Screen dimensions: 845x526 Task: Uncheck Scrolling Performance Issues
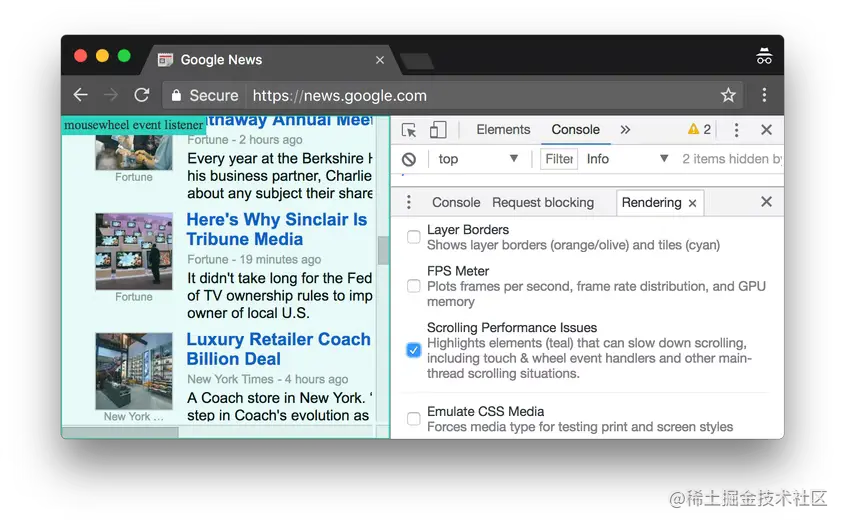pos(413,350)
